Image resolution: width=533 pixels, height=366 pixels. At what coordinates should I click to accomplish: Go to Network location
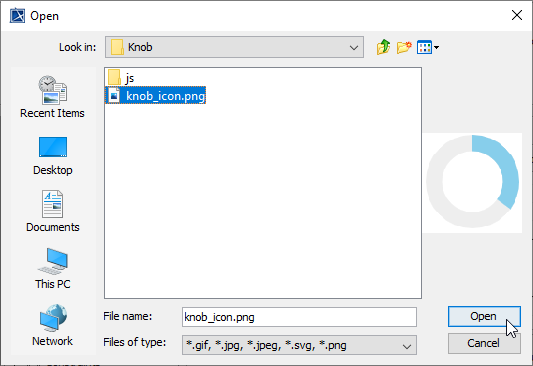click(52, 325)
